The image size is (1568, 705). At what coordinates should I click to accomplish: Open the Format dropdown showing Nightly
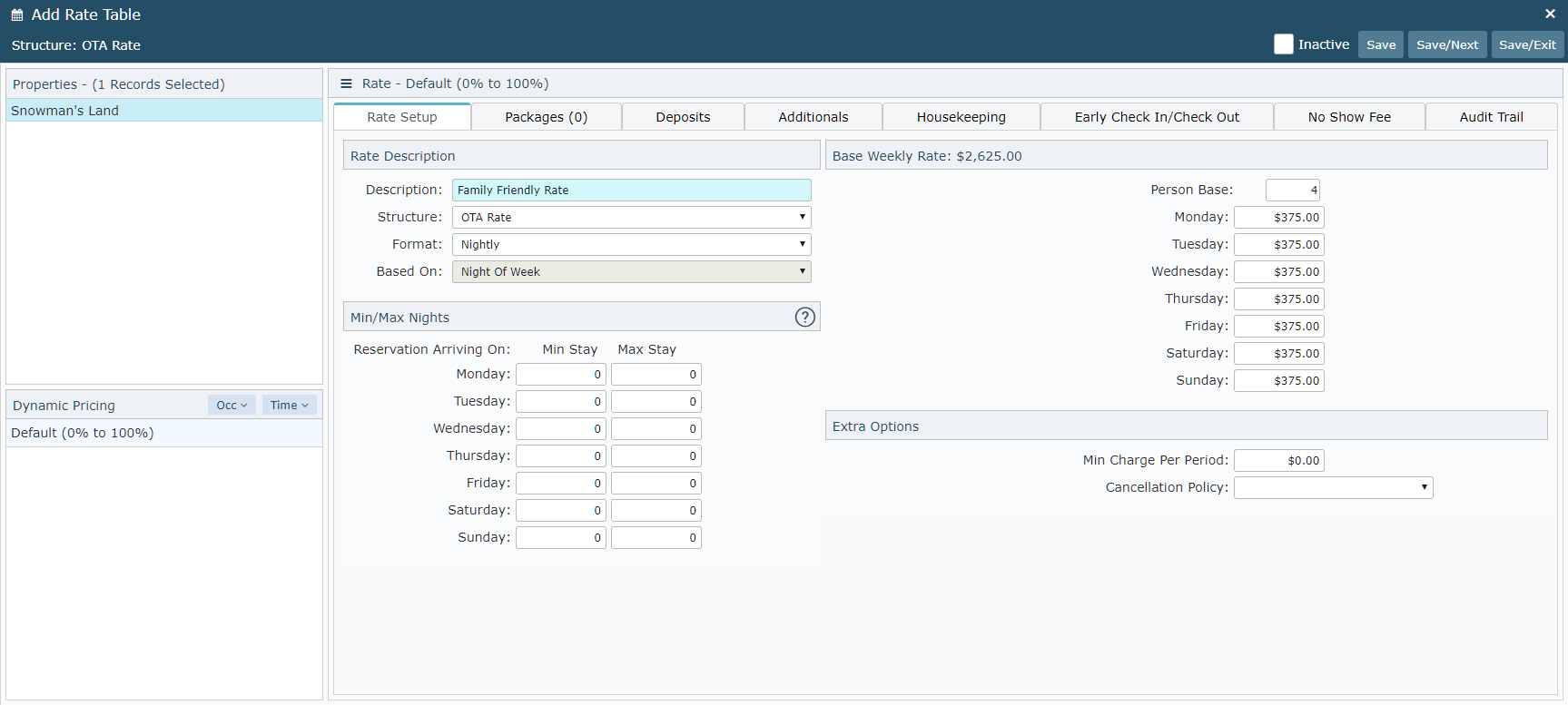(x=631, y=244)
